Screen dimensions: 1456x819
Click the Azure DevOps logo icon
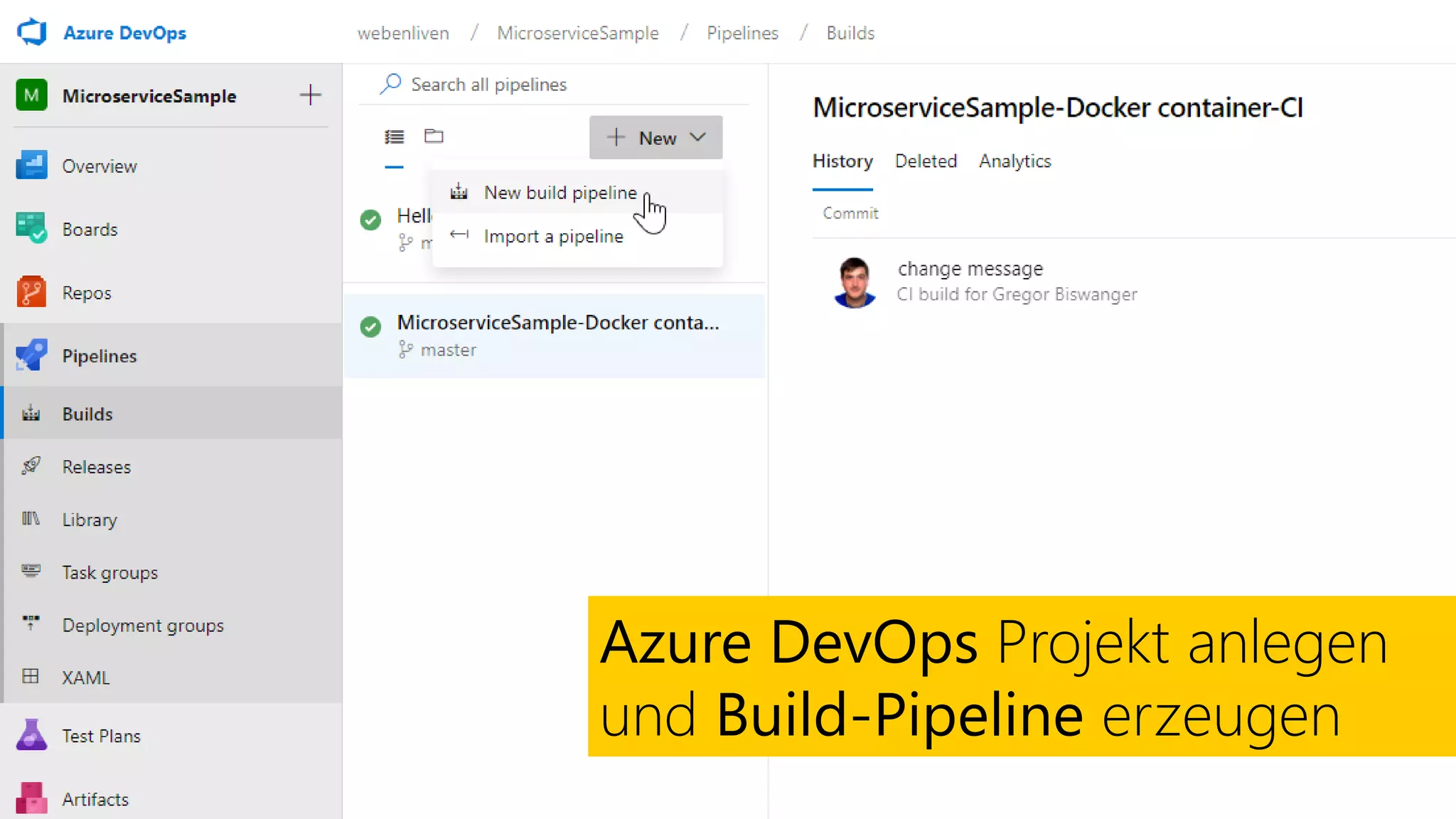click(x=32, y=33)
